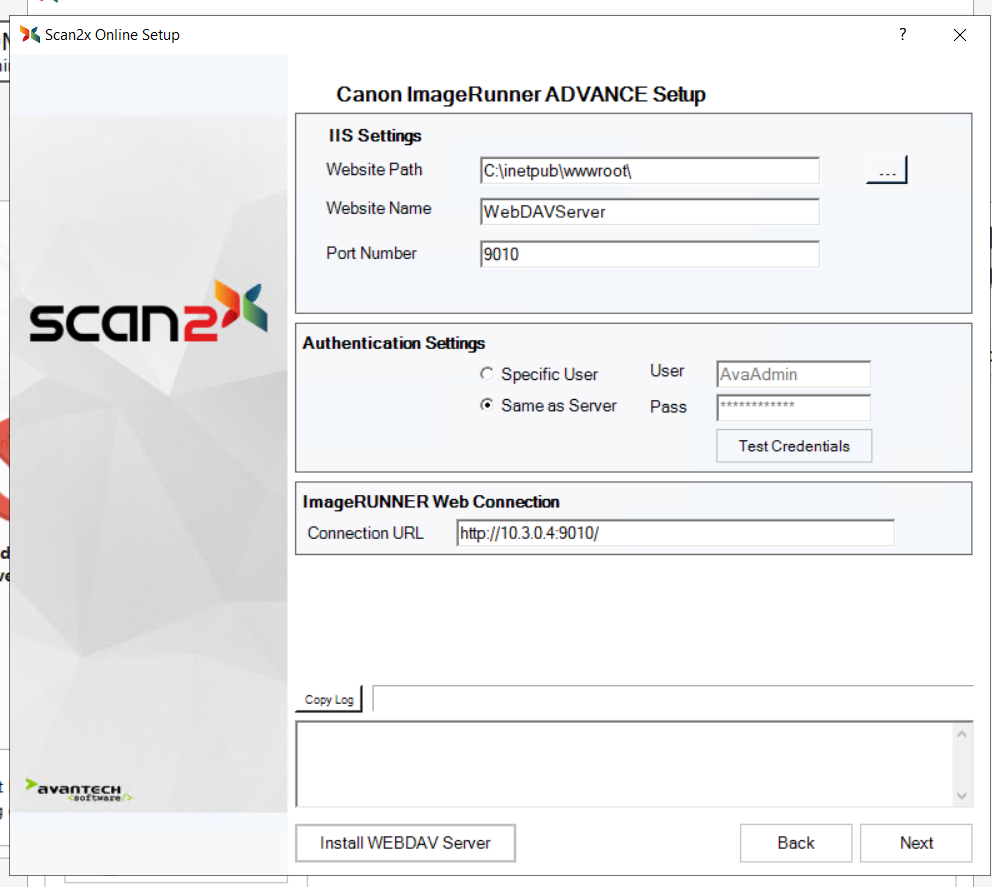The height and width of the screenshot is (887, 992).
Task: Click the User field containing AvaAdmin
Action: tap(793, 374)
